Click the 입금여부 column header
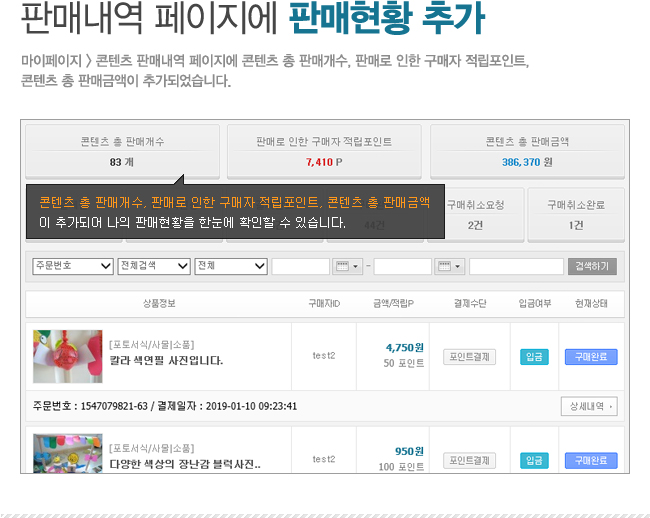 click(535, 304)
